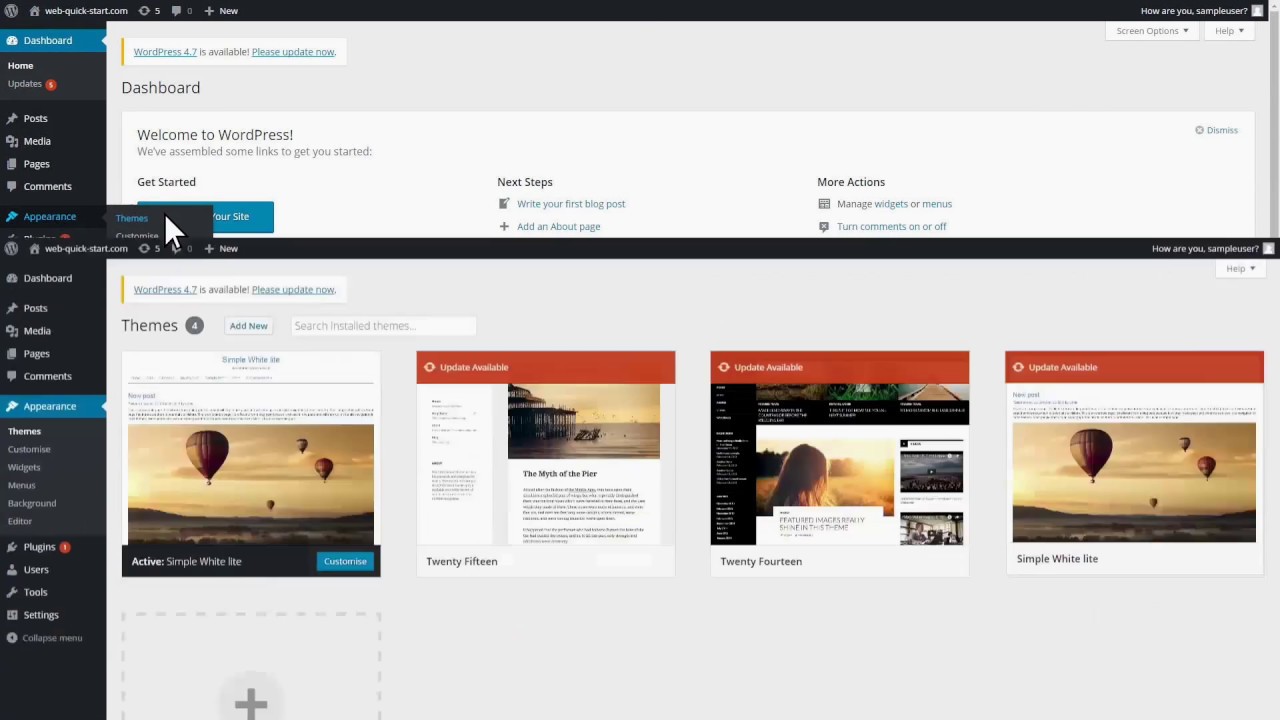Open the sampleuser account menu in Themes admin bar
This screenshot has width=1280, height=720.
1213,248
